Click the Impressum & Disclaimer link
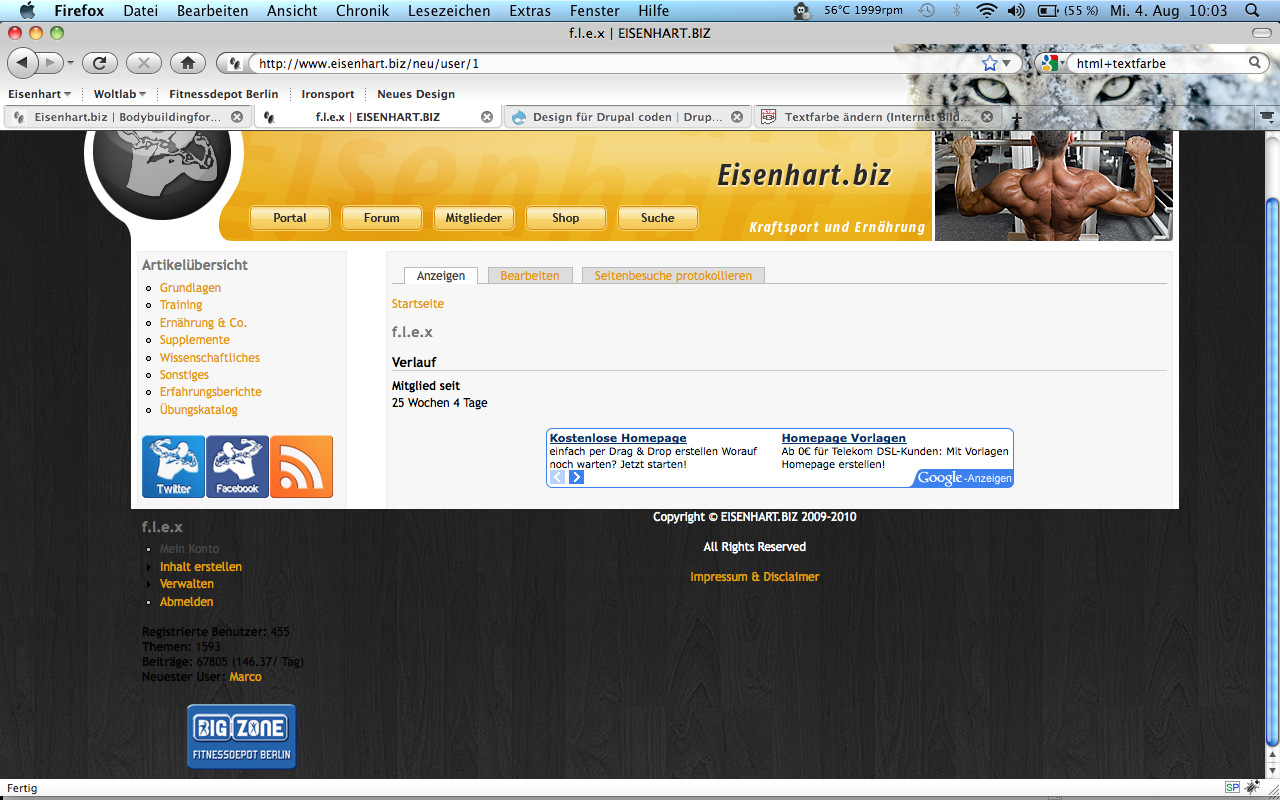This screenshot has width=1280, height=800. (x=754, y=577)
